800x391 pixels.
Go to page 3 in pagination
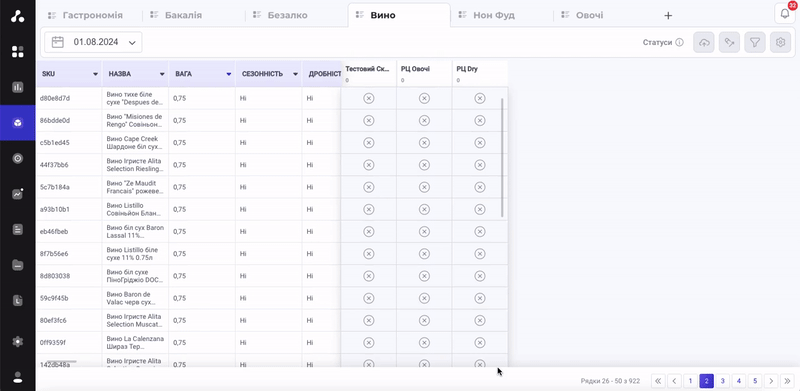coord(722,381)
